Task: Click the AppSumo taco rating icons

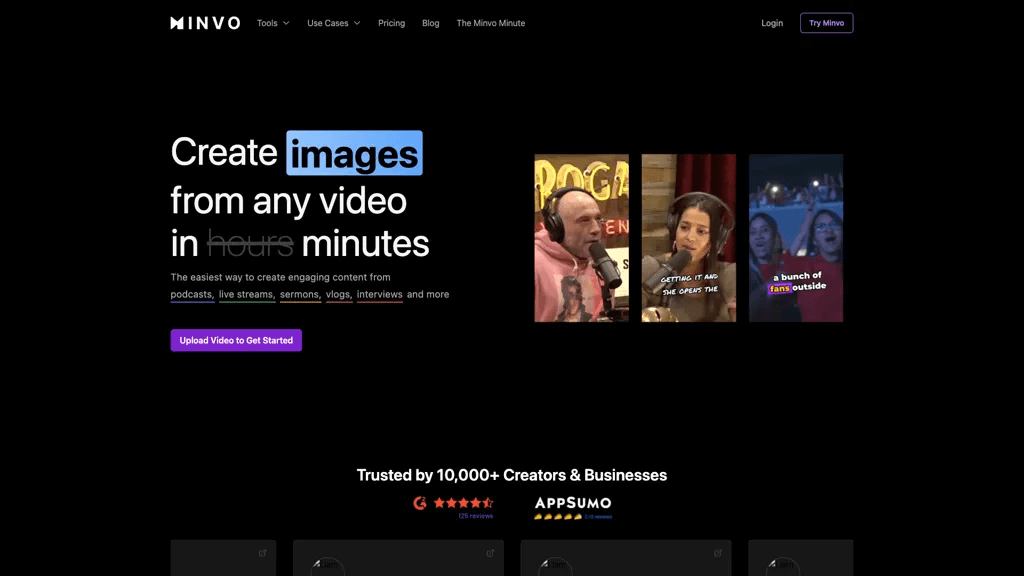Action: 558,517
